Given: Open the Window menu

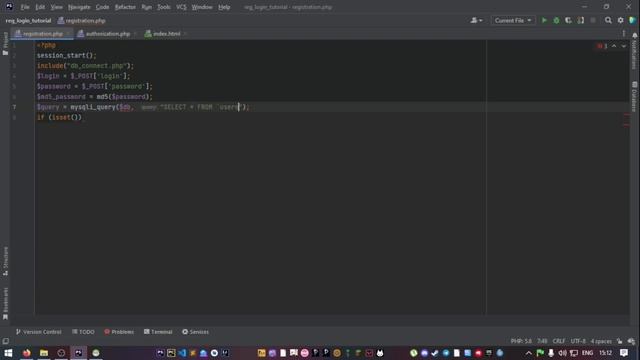Looking at the screenshot, I should (x=202, y=7).
